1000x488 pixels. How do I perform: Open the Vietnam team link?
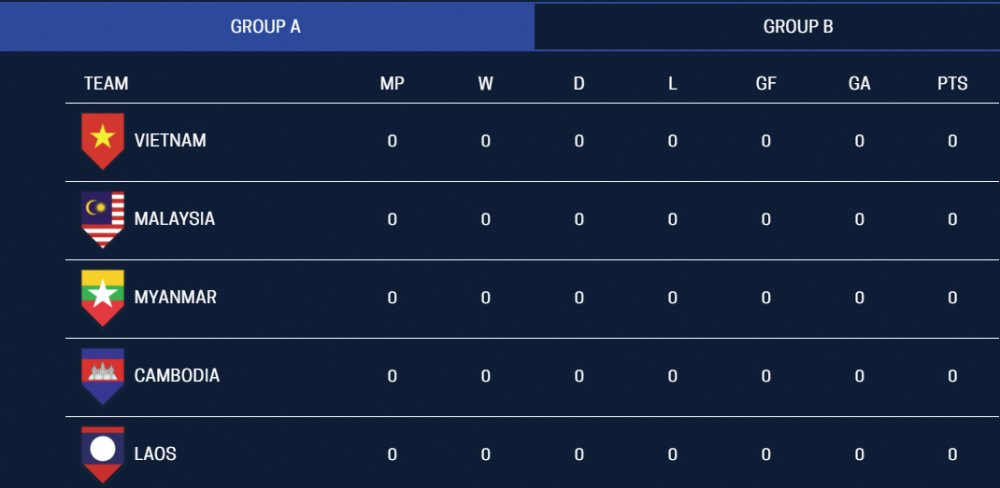(x=170, y=141)
